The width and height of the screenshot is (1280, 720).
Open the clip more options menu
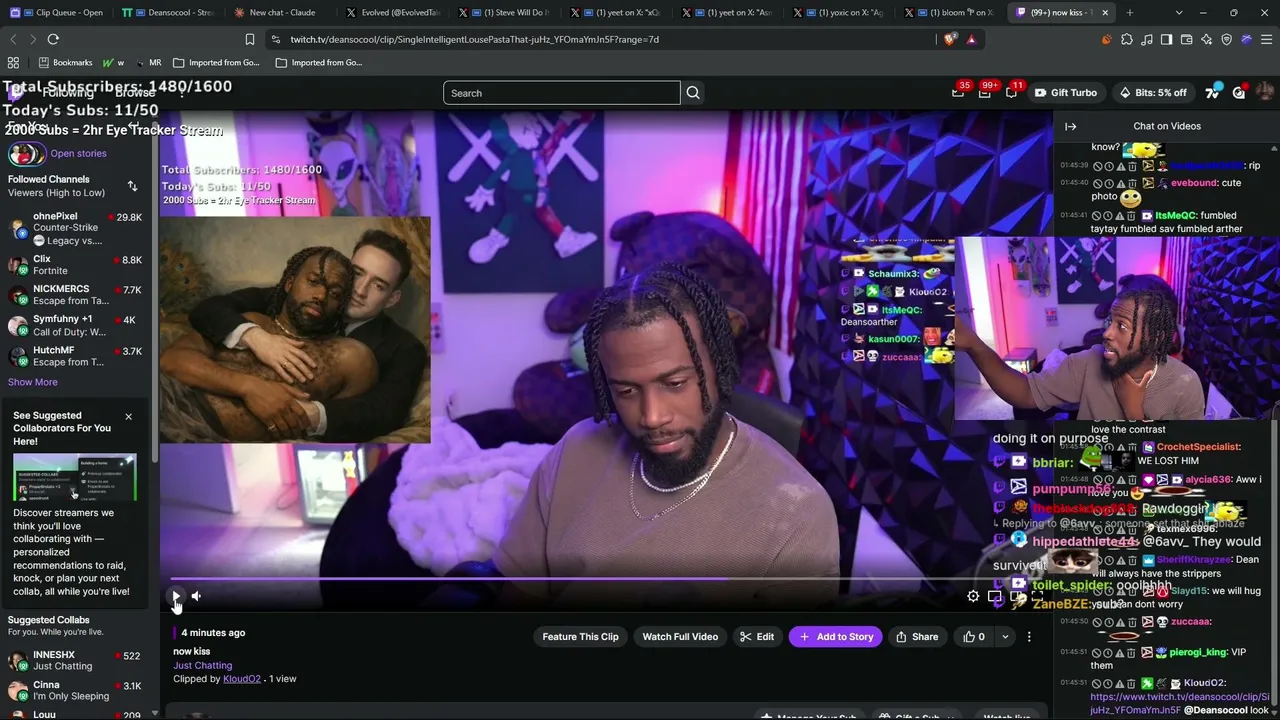click(x=1029, y=637)
